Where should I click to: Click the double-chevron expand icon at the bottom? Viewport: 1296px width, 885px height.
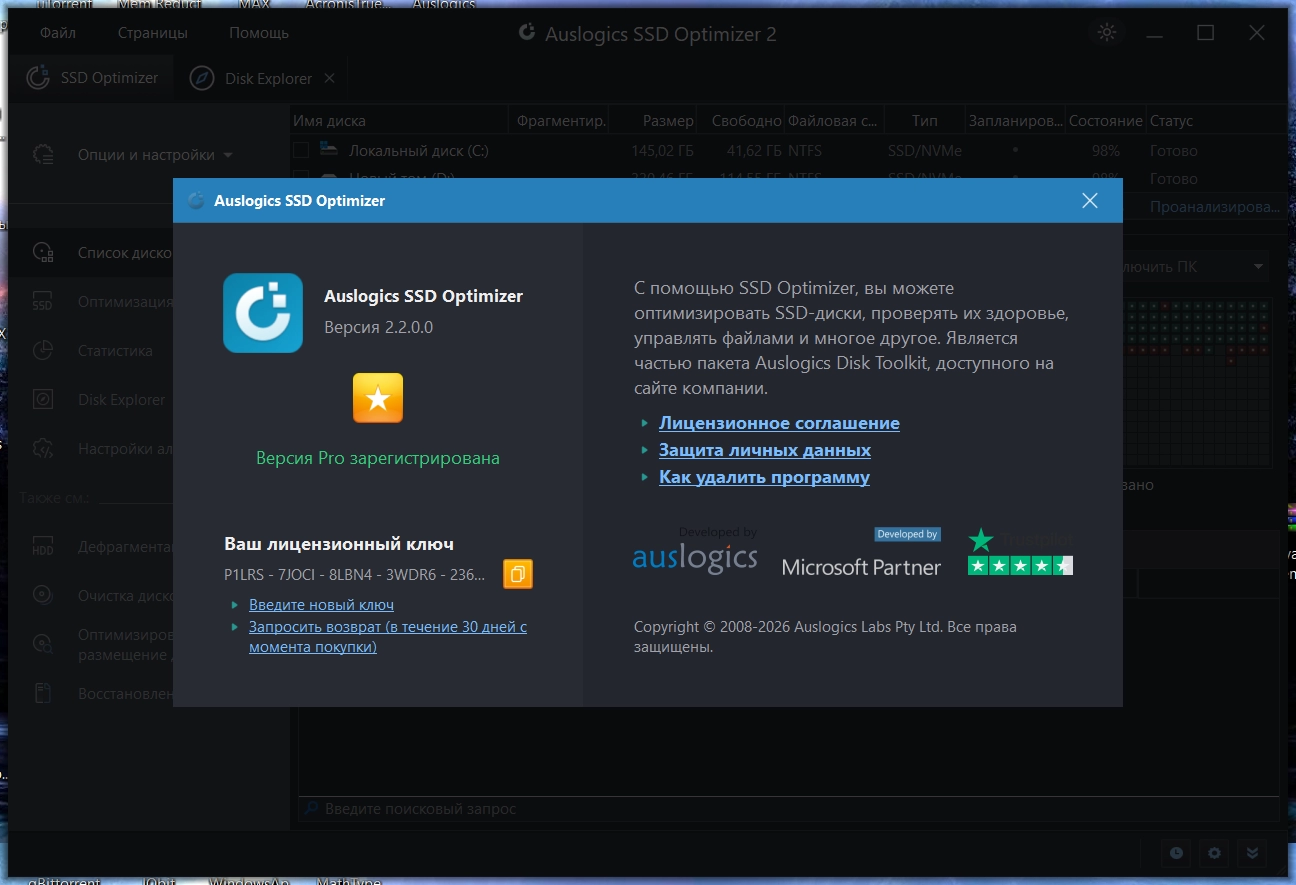coord(1252,853)
